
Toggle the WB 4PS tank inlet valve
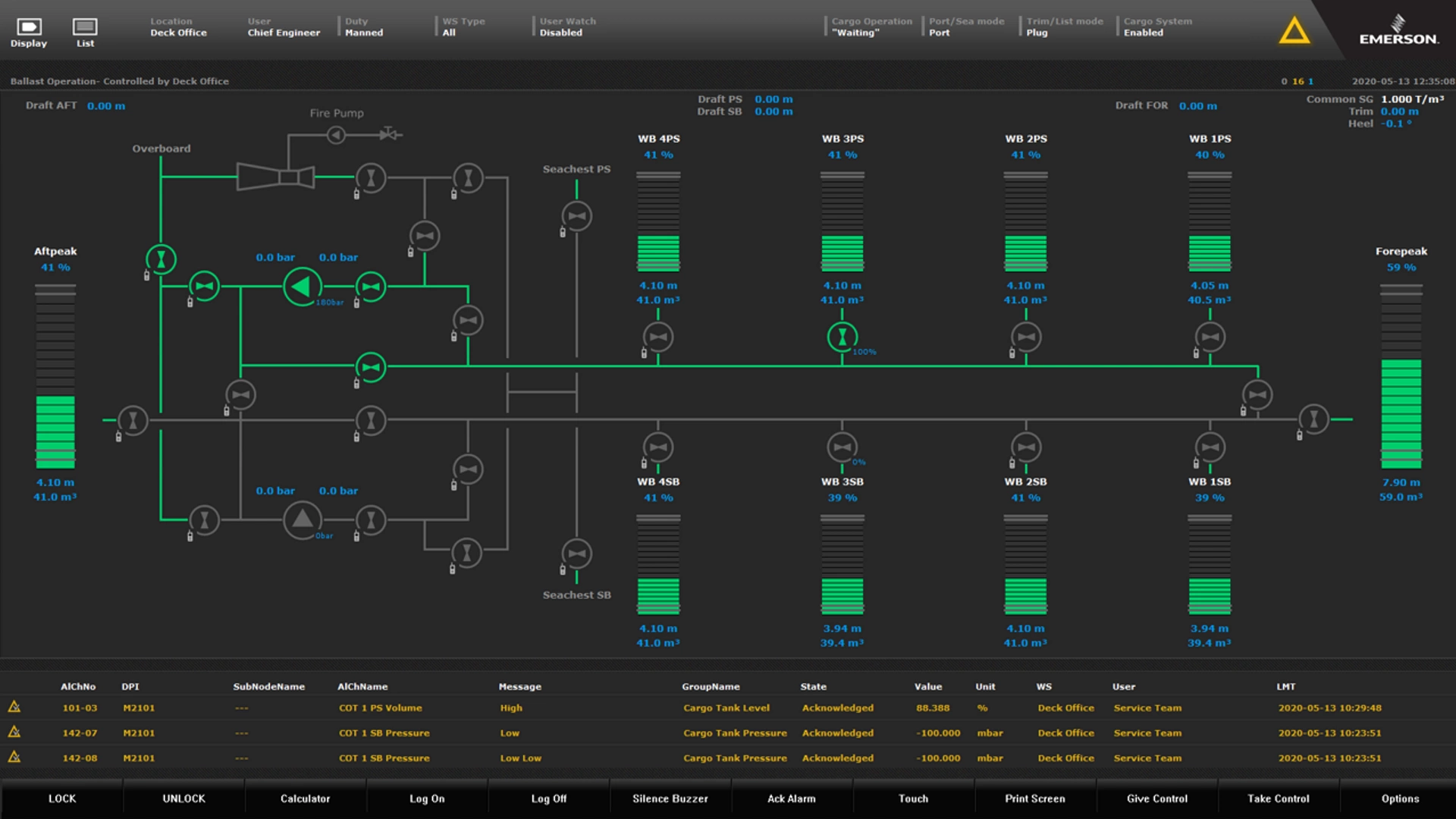[657, 337]
